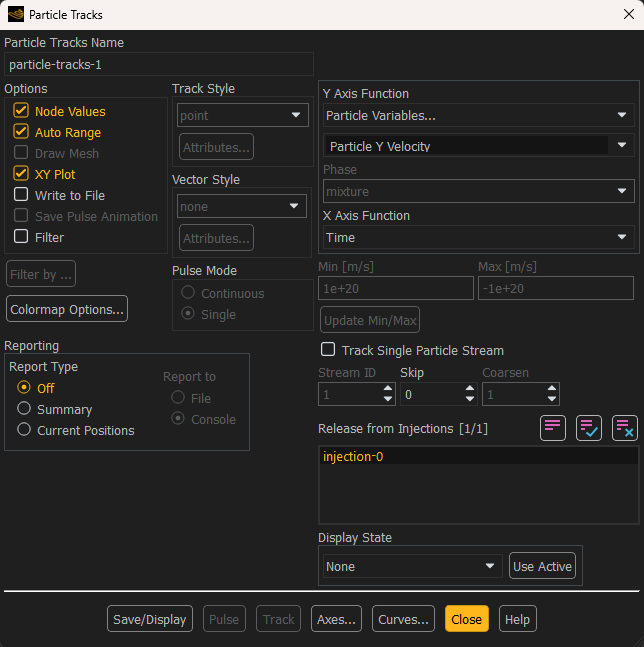Toggle the XY Plot checkbox
This screenshot has width=644, height=647.
click(x=21, y=174)
